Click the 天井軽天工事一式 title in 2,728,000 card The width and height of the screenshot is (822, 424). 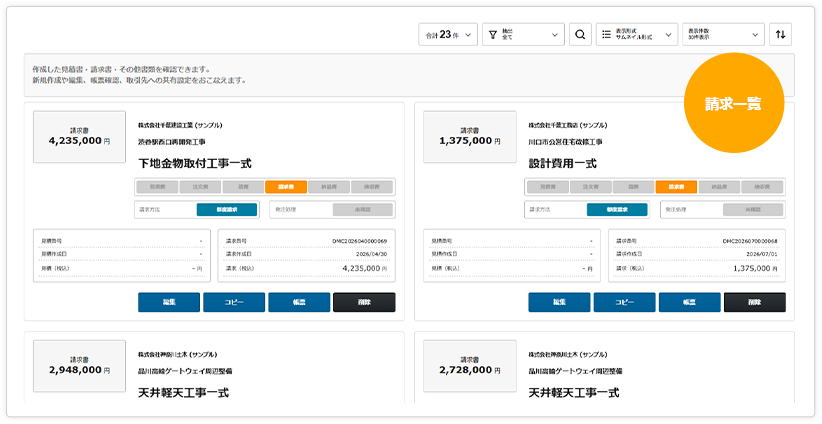[x=574, y=393]
